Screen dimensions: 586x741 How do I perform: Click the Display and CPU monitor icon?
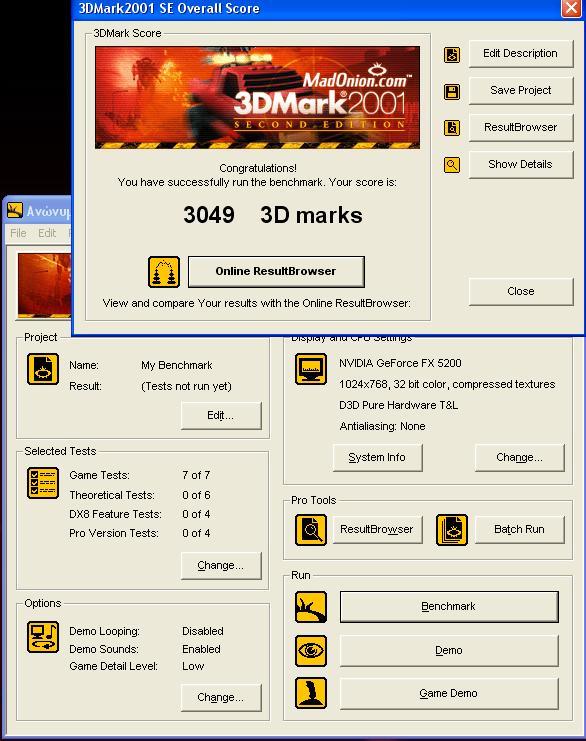pyautogui.click(x=311, y=369)
